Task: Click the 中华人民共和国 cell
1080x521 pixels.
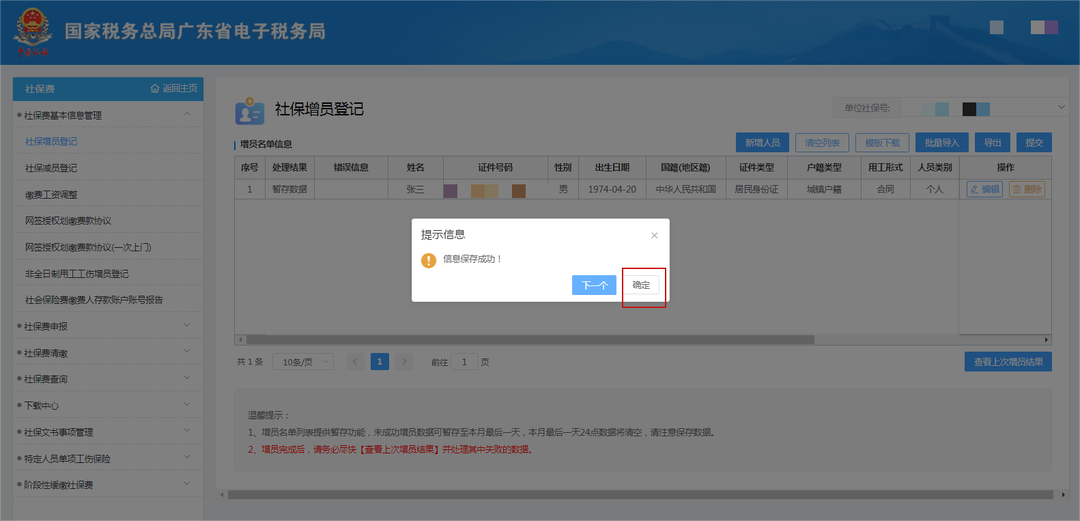Action: point(686,189)
